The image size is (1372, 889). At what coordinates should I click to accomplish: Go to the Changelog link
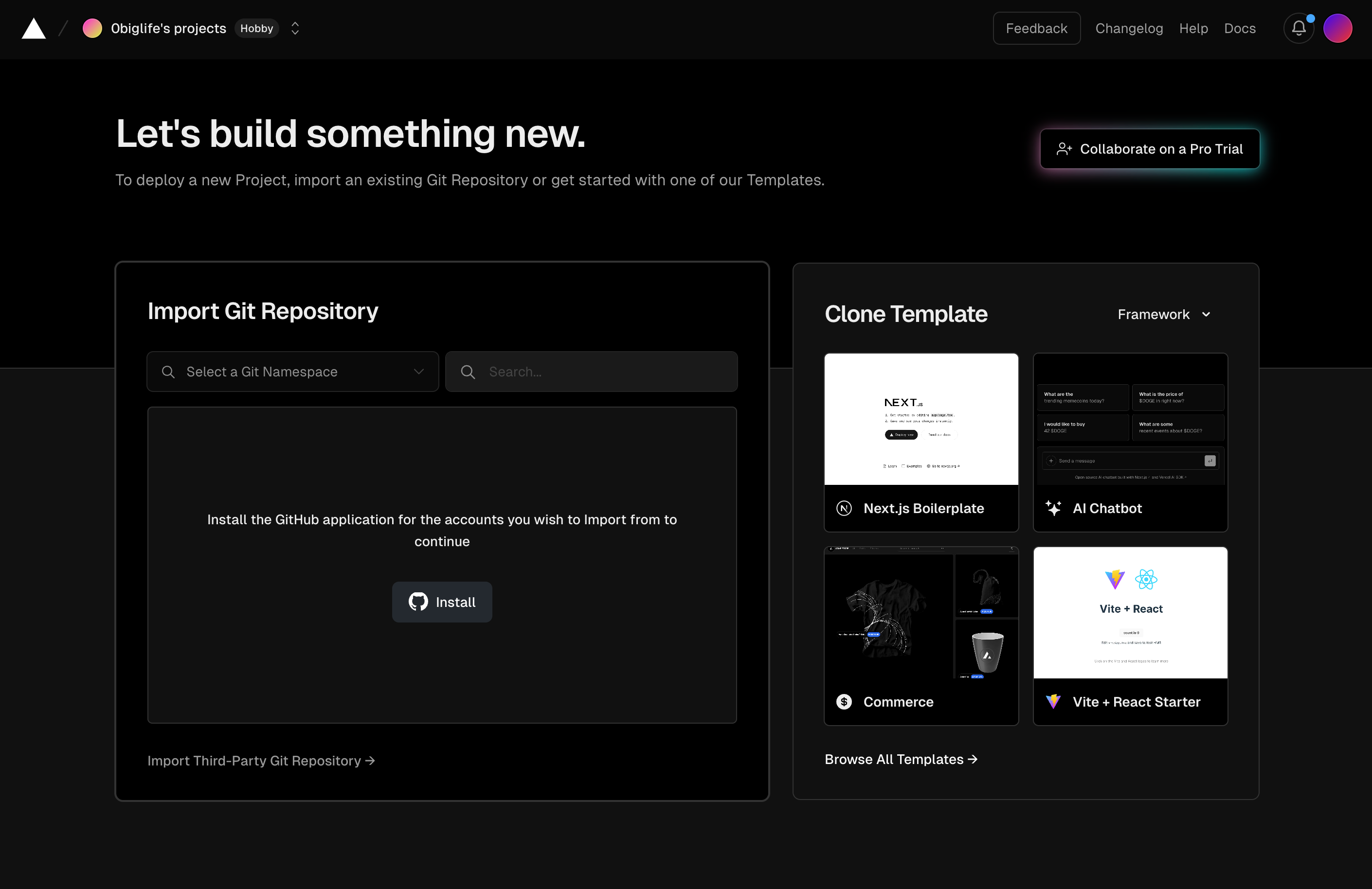[1129, 28]
